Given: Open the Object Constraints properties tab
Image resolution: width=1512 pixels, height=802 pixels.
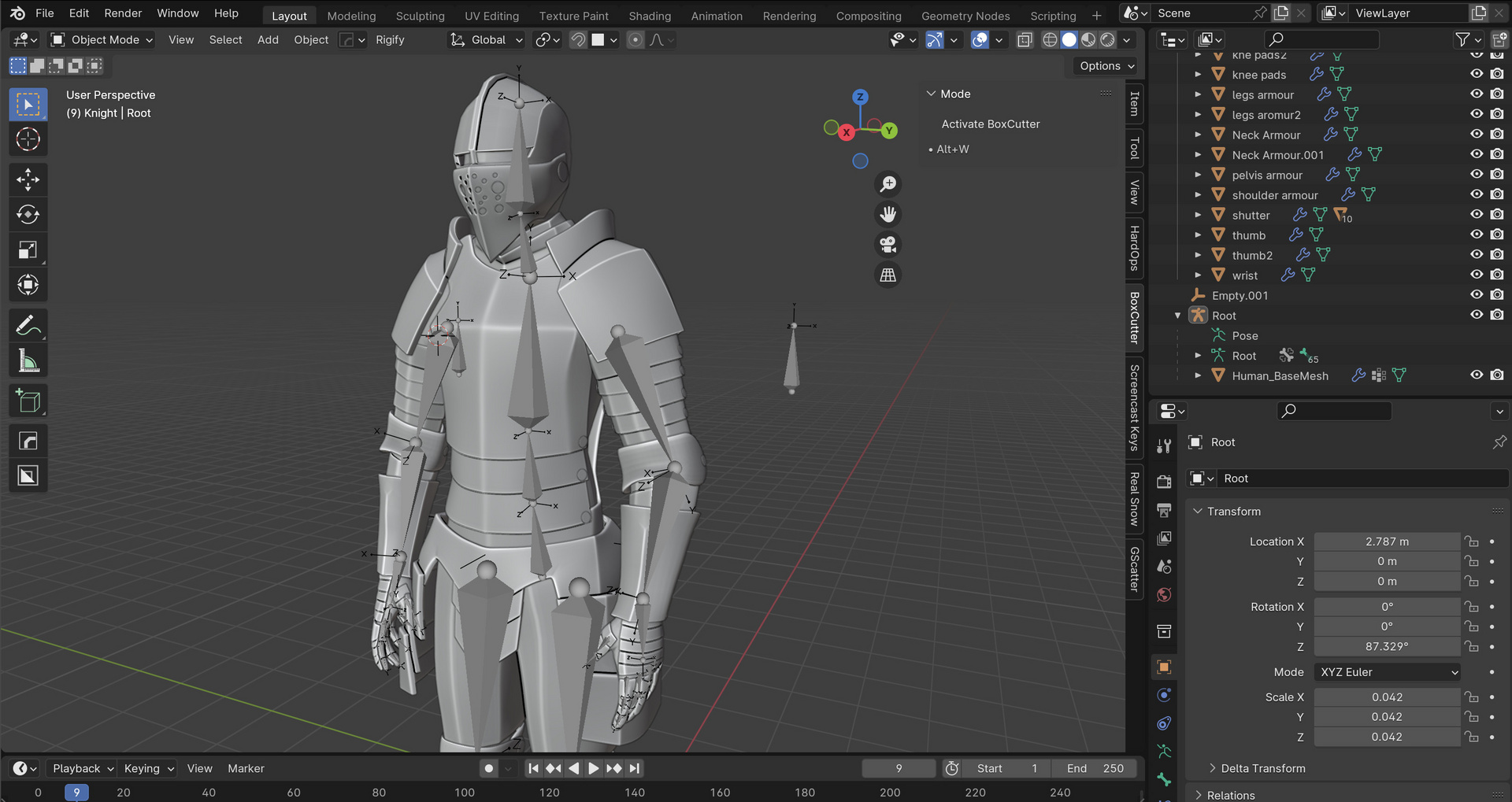Looking at the screenshot, I should coord(1164,723).
